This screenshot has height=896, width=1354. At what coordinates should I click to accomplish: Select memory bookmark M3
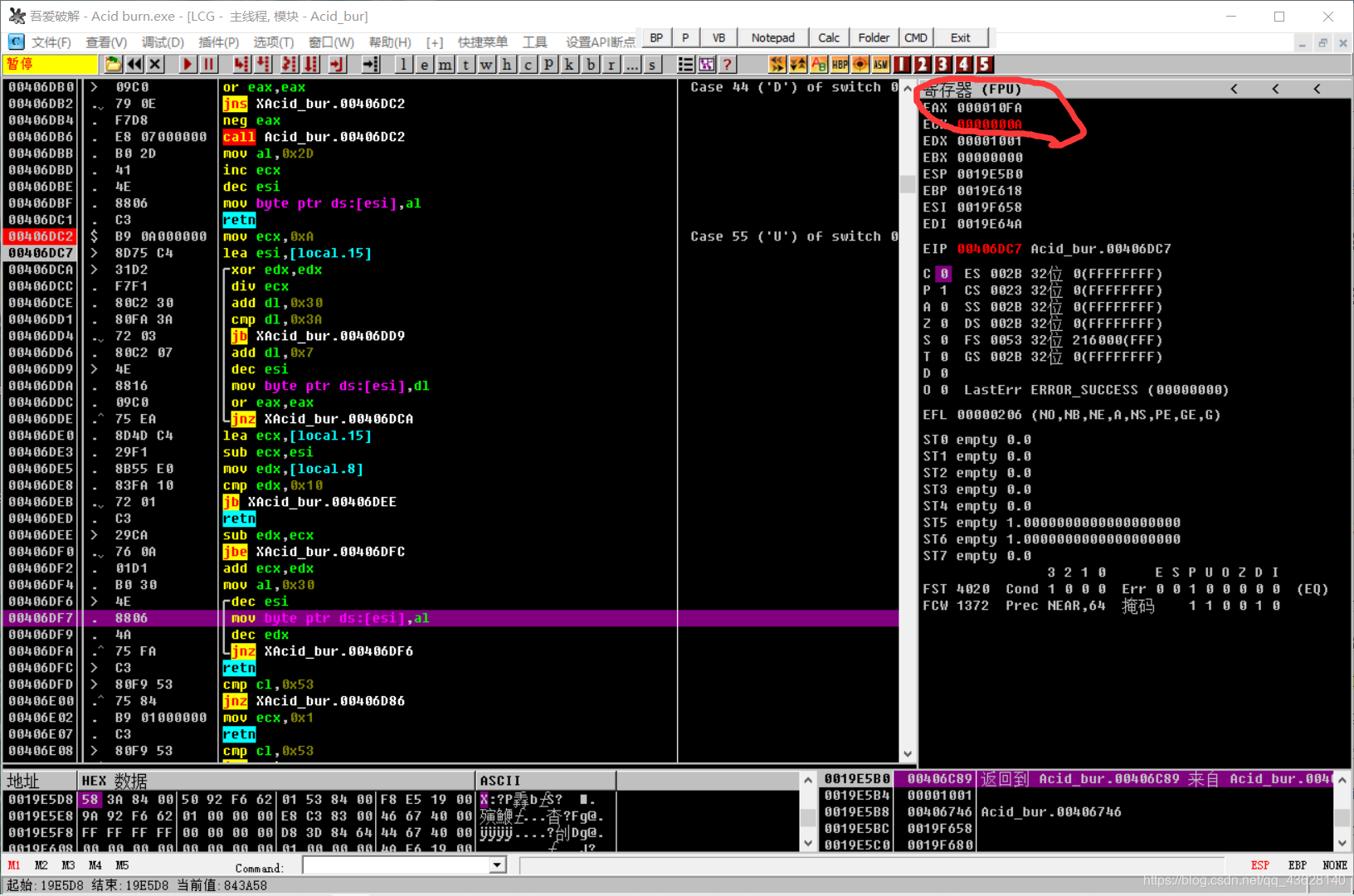[68, 865]
